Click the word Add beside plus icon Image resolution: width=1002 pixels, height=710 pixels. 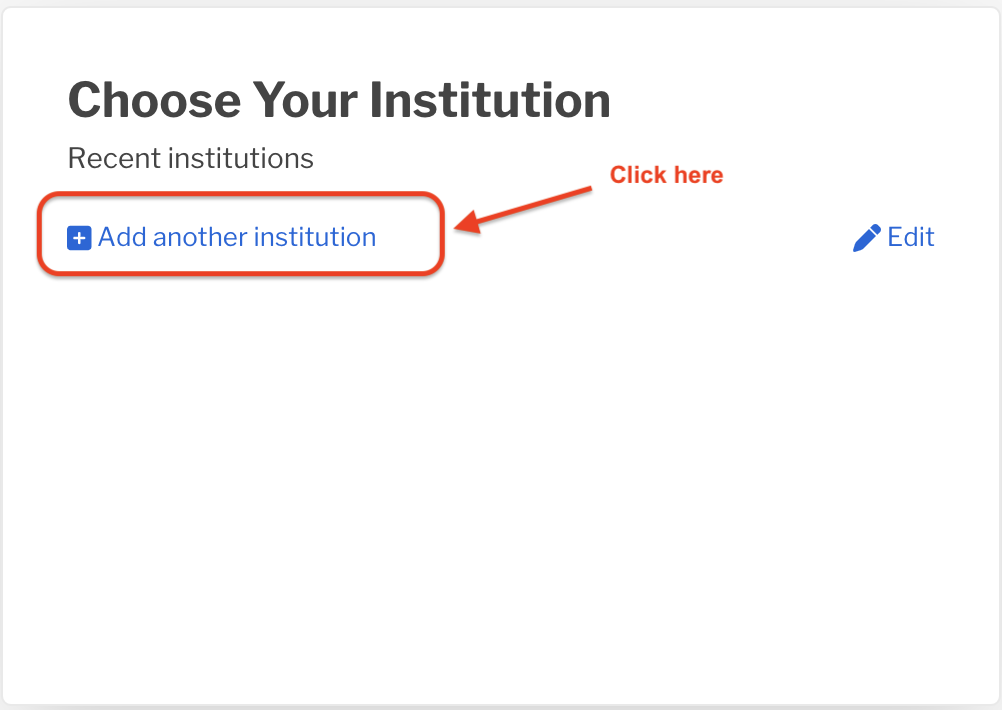coord(123,237)
